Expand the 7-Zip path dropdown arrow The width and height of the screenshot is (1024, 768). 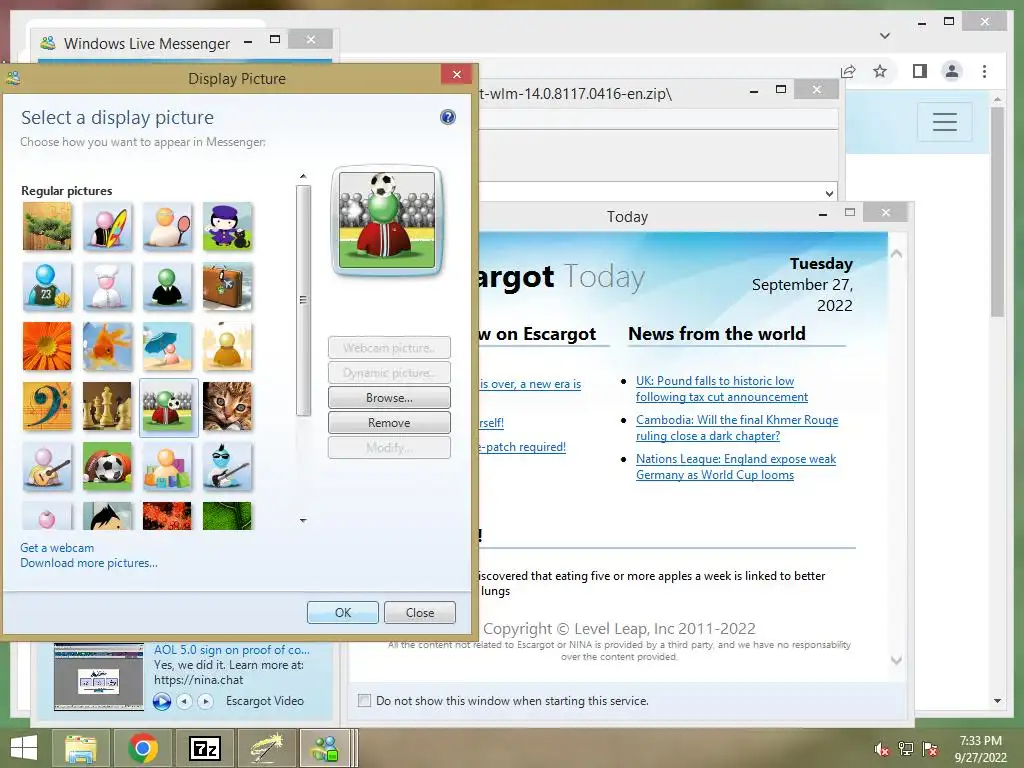tap(829, 193)
